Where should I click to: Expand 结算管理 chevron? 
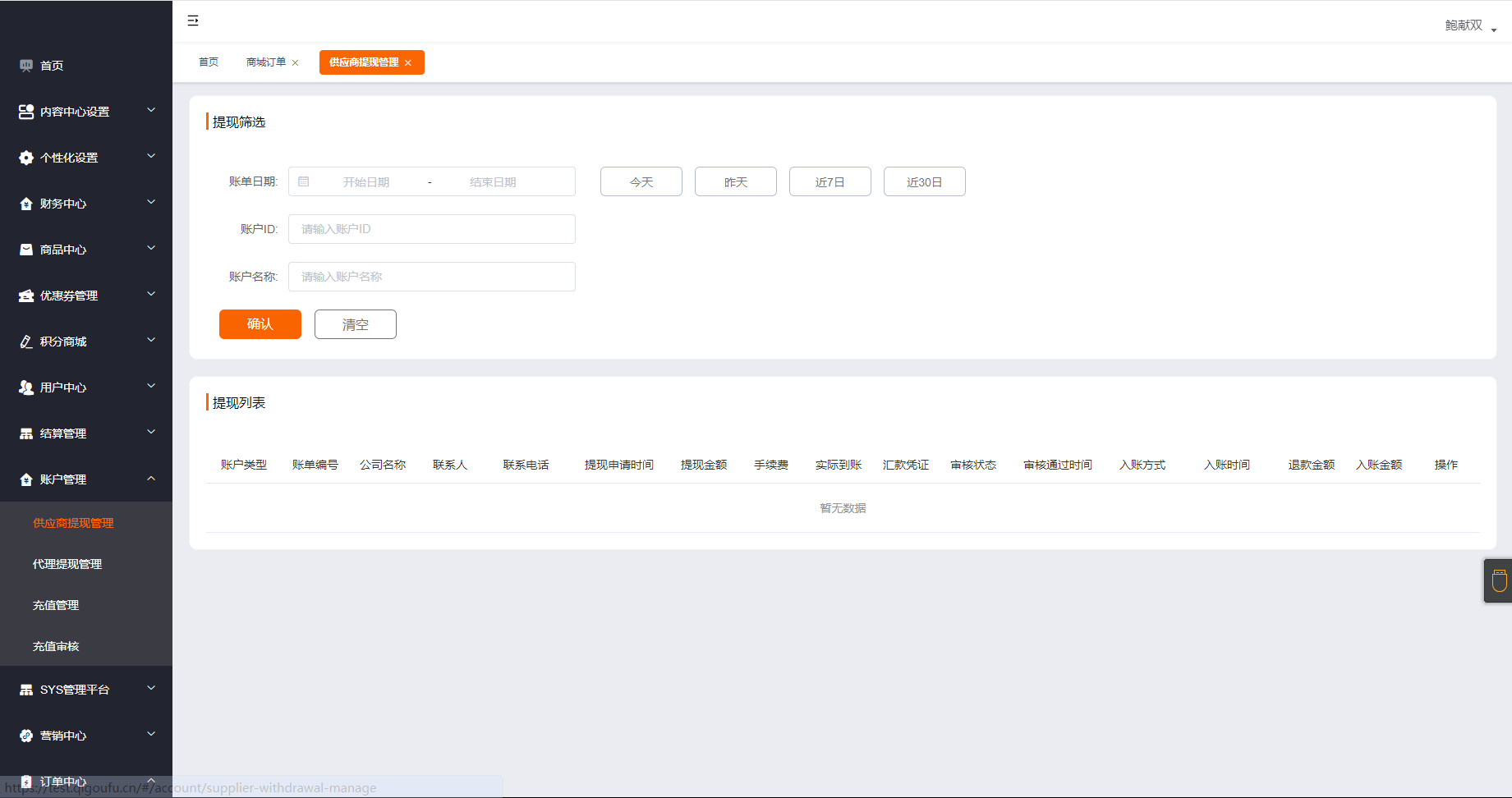tap(151, 432)
